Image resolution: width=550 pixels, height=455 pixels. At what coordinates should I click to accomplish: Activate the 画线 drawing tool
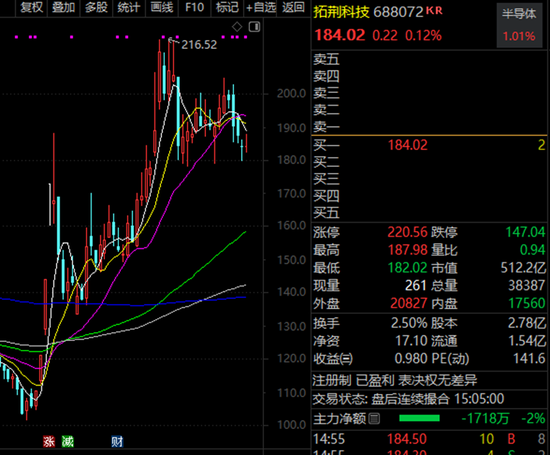point(162,7)
